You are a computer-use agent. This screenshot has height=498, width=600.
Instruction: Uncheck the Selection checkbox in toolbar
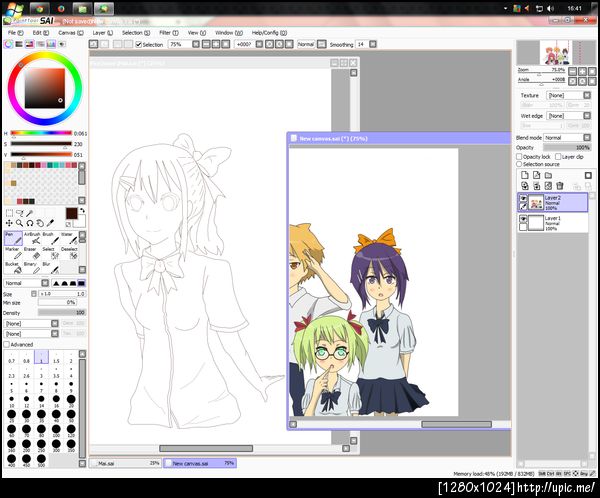[x=139, y=45]
